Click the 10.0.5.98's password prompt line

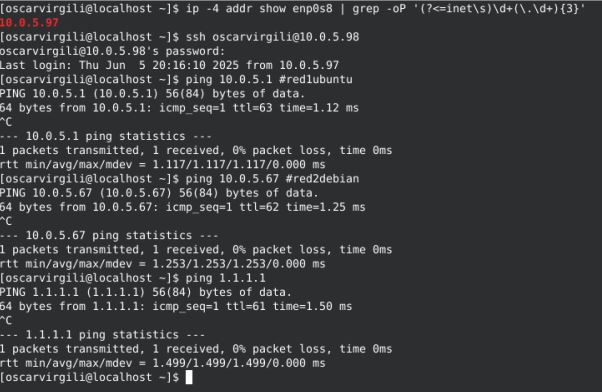pyautogui.click(x=112, y=51)
